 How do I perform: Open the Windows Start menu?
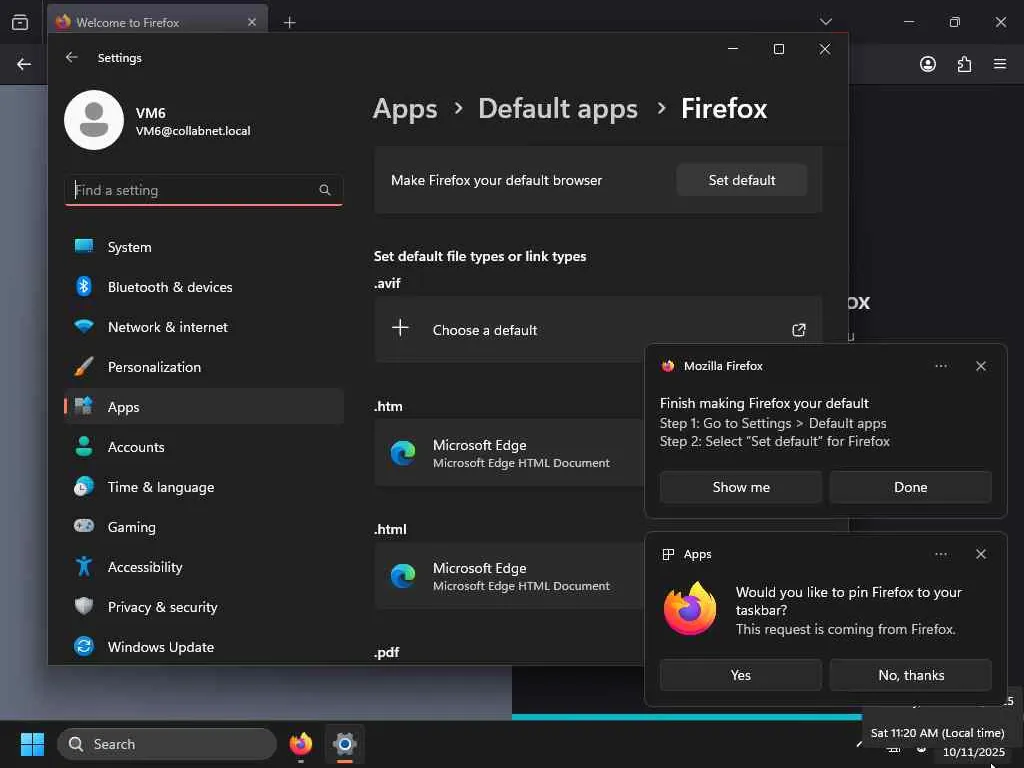[32, 744]
